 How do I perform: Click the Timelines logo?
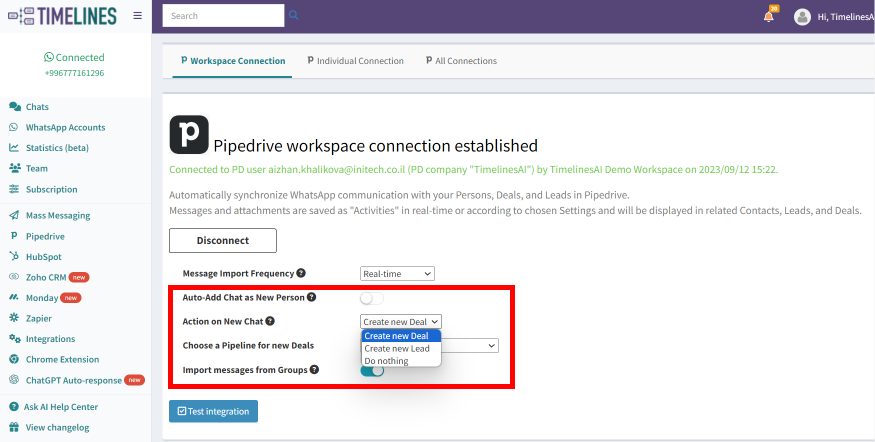[62, 16]
